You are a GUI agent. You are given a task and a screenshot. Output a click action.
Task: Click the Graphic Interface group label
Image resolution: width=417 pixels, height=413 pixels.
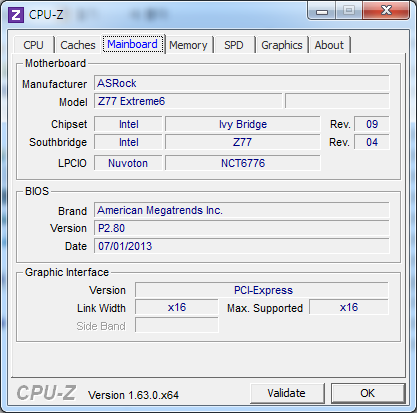[67, 272]
